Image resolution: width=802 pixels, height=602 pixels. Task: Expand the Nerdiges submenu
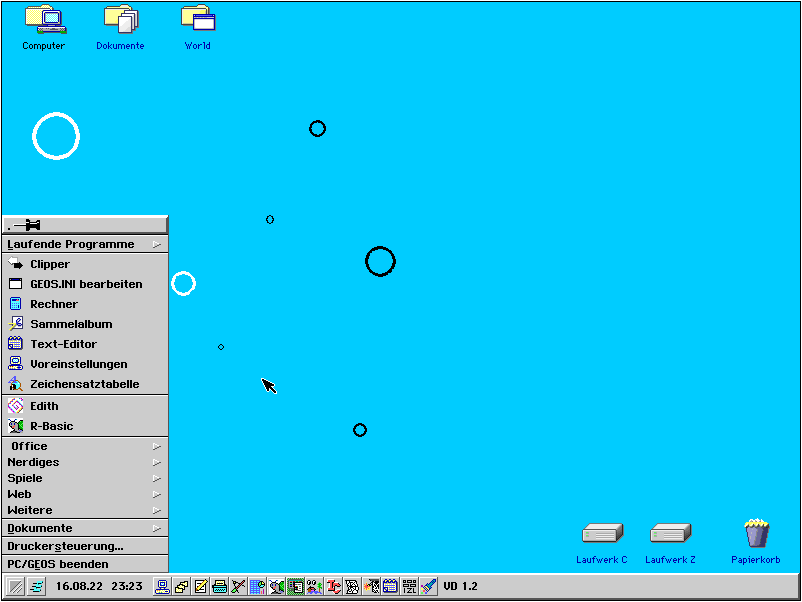pyautogui.click(x=85, y=462)
